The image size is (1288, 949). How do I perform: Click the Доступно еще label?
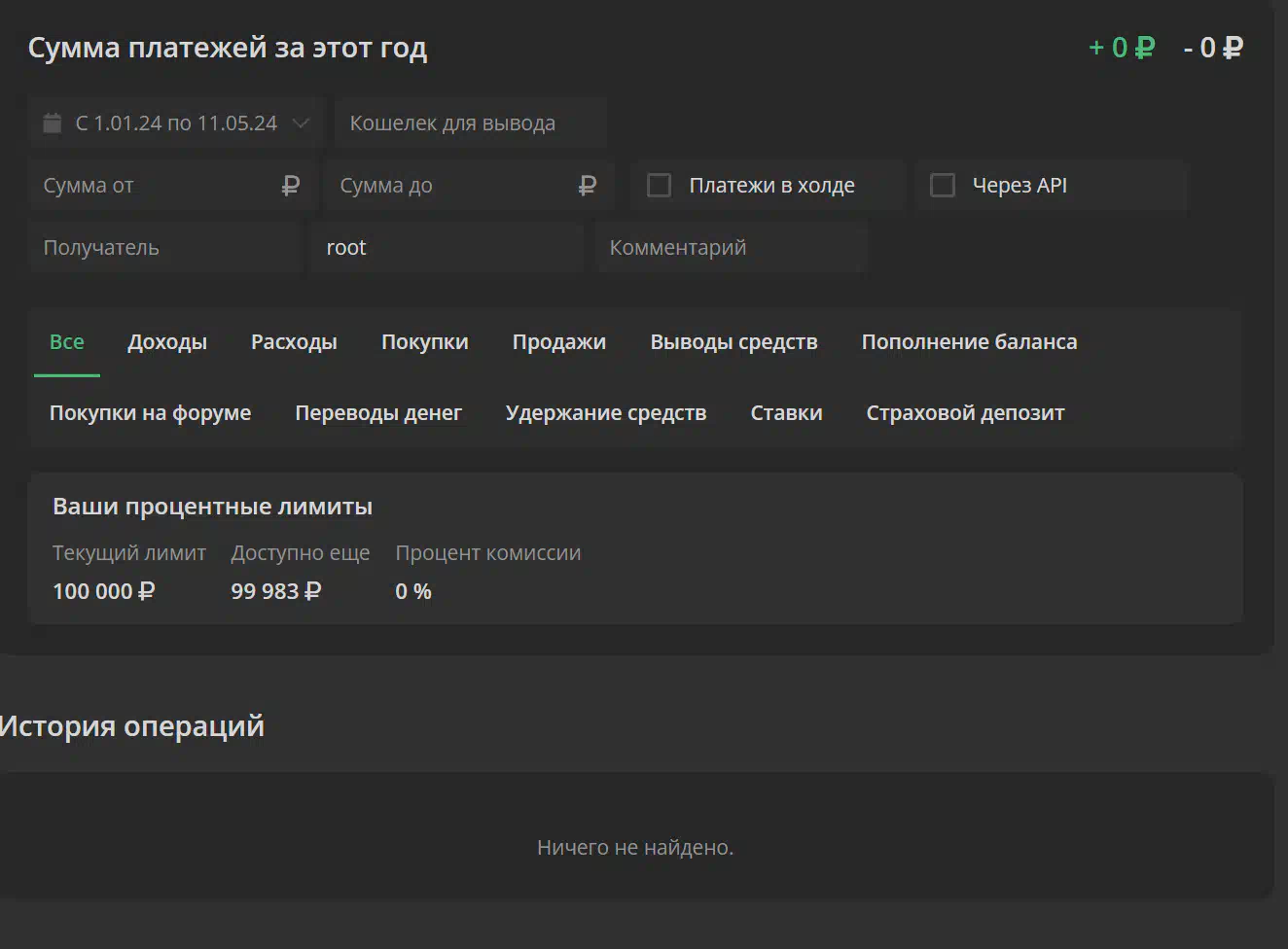pyautogui.click(x=301, y=553)
